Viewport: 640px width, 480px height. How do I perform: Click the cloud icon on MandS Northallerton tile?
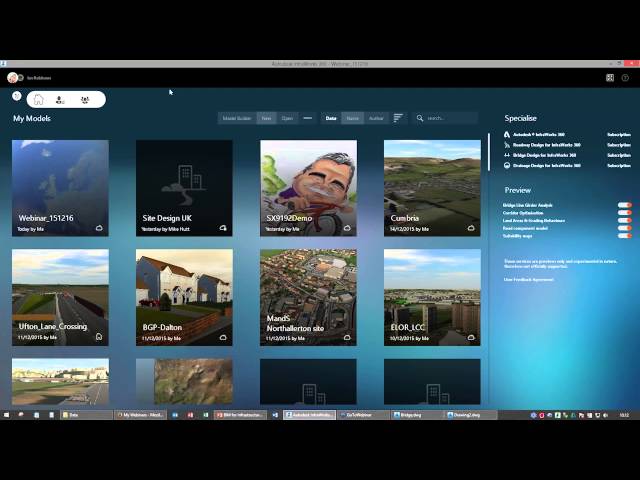tap(347, 337)
